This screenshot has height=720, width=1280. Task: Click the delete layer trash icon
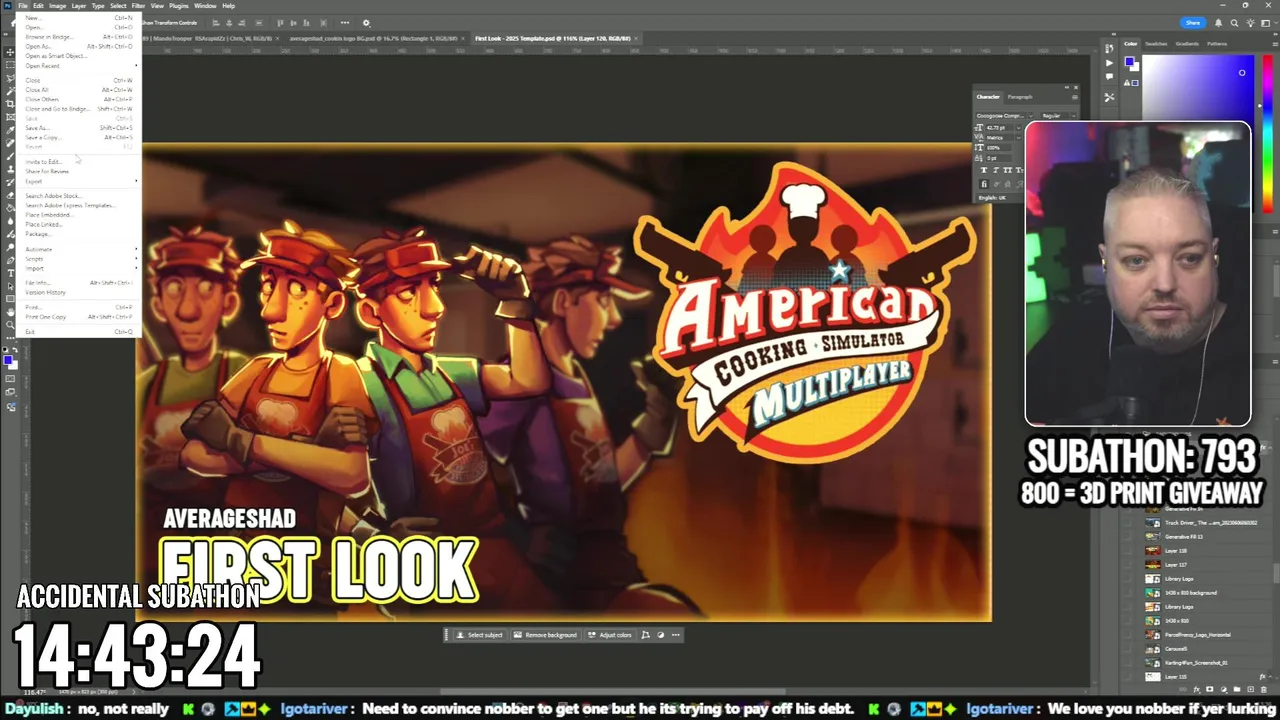click(1264, 689)
